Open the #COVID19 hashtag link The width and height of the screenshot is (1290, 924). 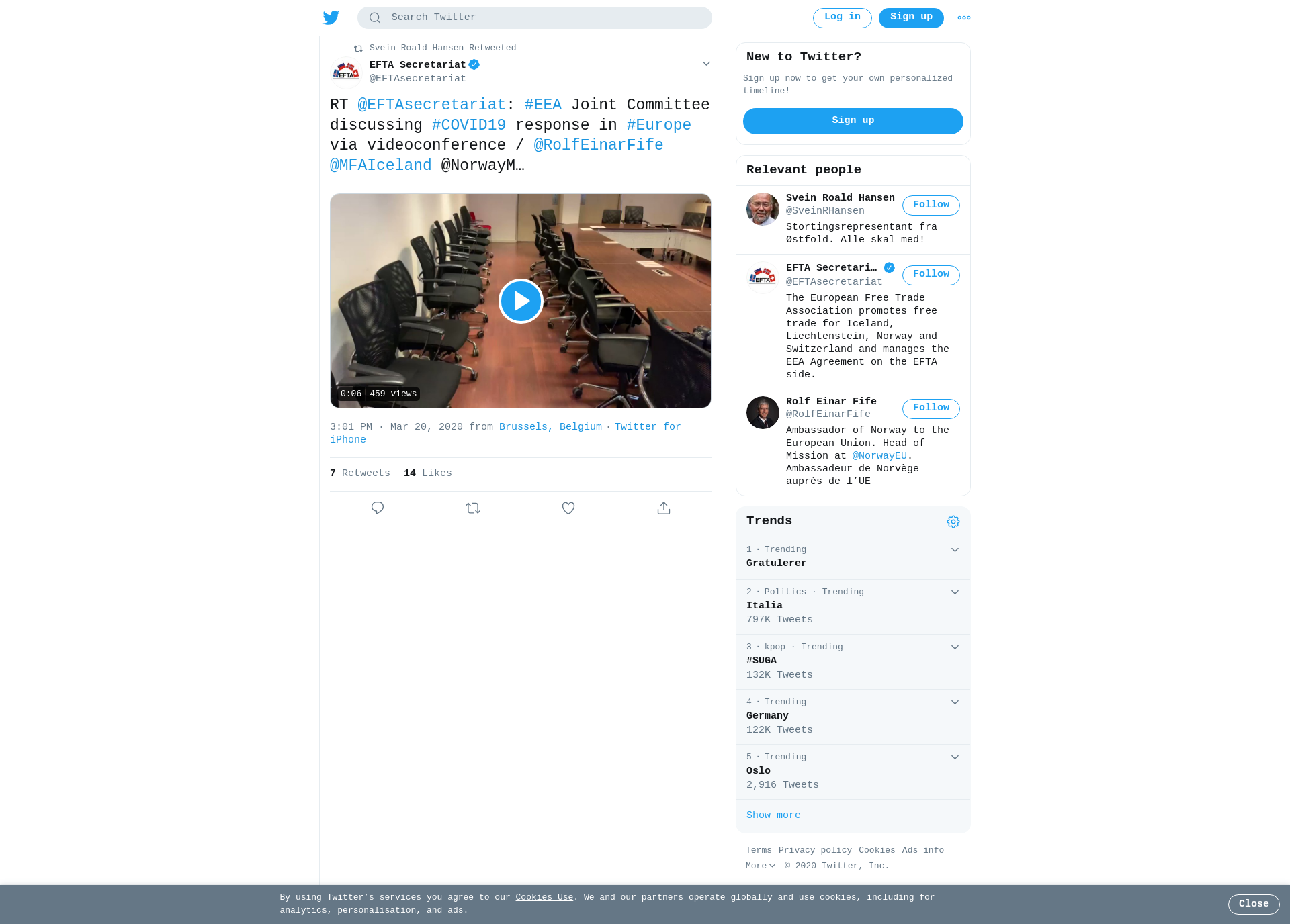click(x=469, y=125)
